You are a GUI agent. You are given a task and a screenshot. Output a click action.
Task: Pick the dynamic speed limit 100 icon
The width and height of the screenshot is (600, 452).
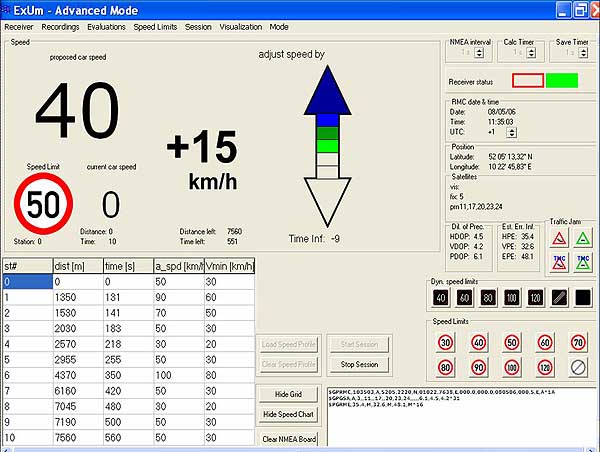(x=511, y=297)
